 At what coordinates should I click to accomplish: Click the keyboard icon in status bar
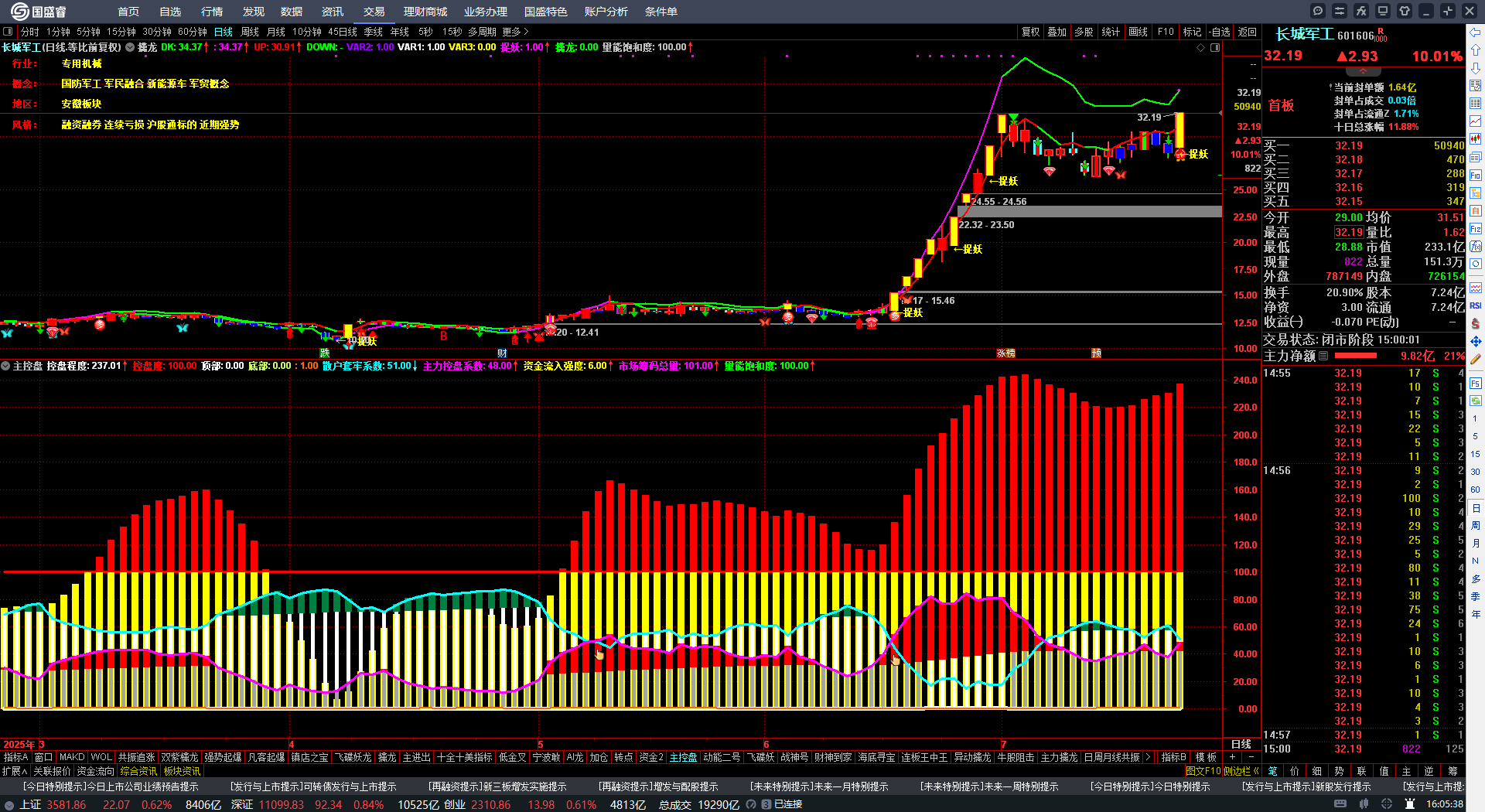coord(1340,804)
